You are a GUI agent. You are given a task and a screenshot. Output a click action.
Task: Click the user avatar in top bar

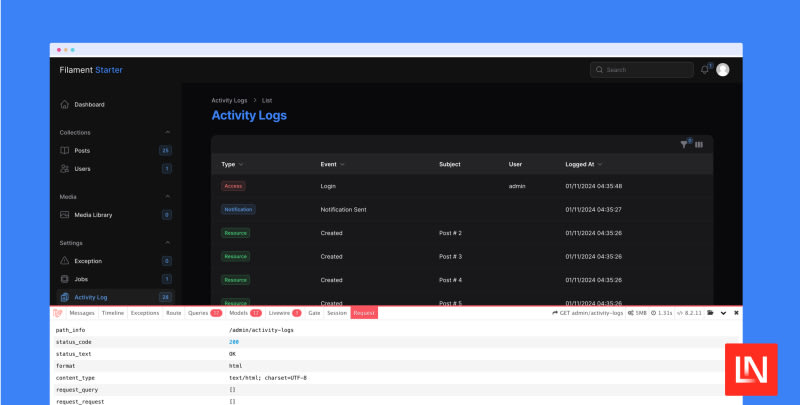[x=723, y=70]
